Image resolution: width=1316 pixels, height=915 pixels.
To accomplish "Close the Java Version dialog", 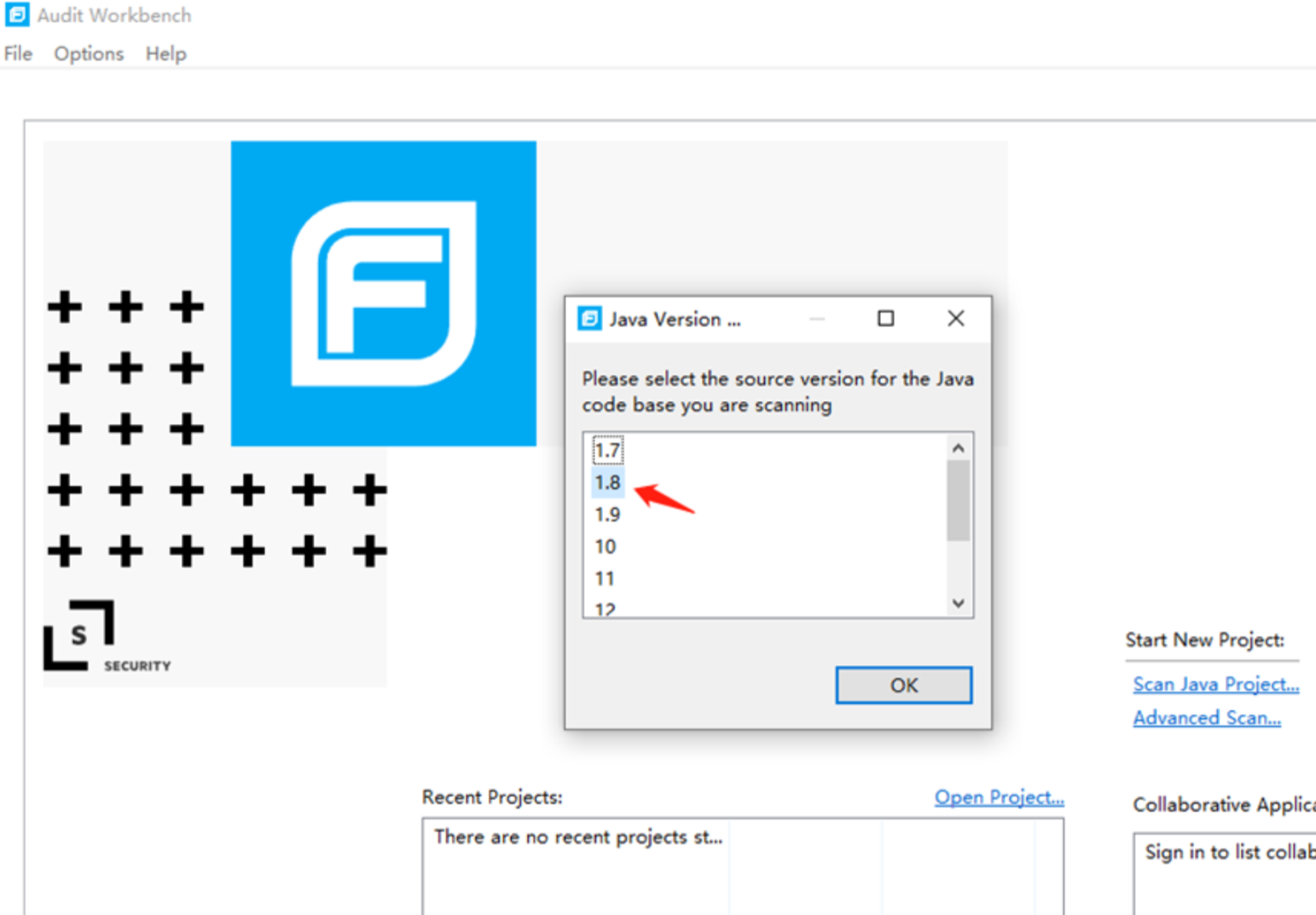I will click(x=956, y=319).
